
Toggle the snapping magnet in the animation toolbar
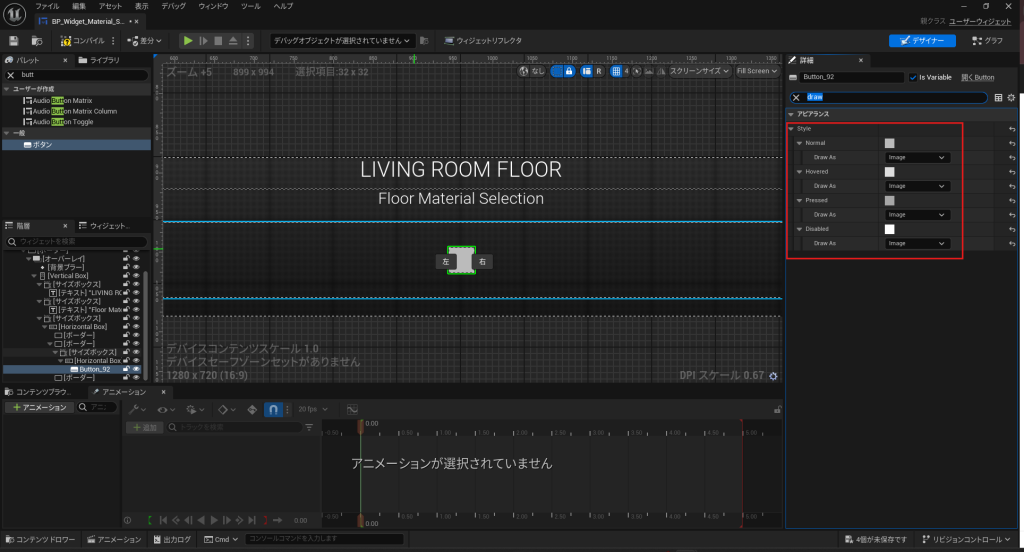point(272,410)
